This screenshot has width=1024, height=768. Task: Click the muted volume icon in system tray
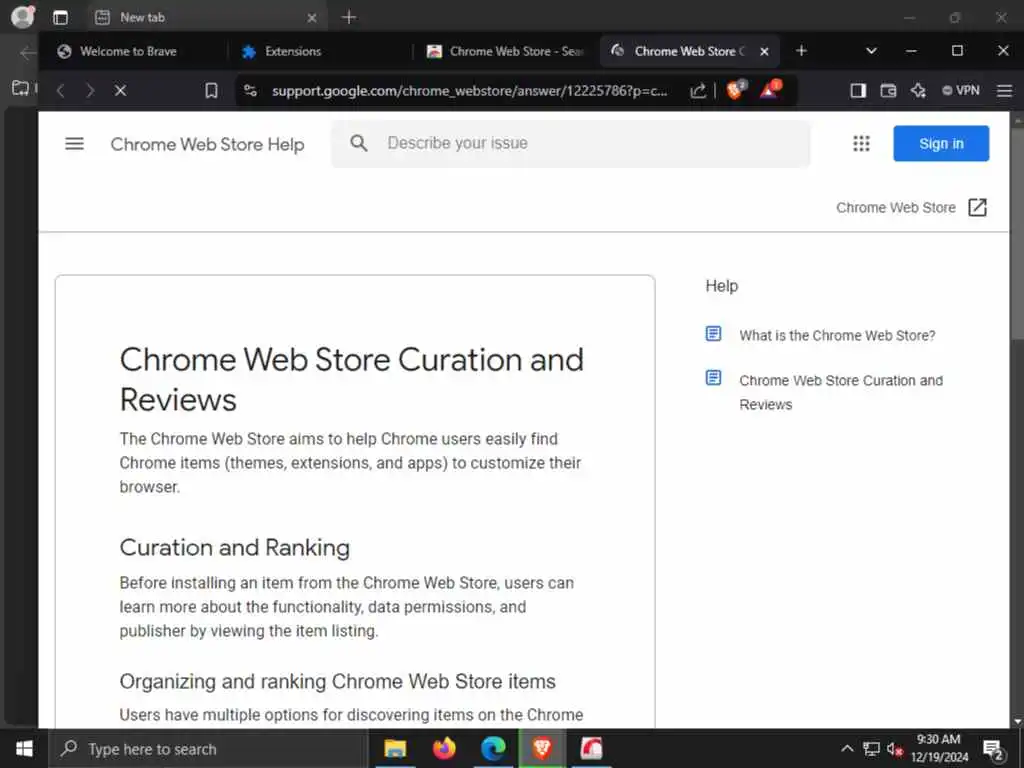pyautogui.click(x=895, y=749)
